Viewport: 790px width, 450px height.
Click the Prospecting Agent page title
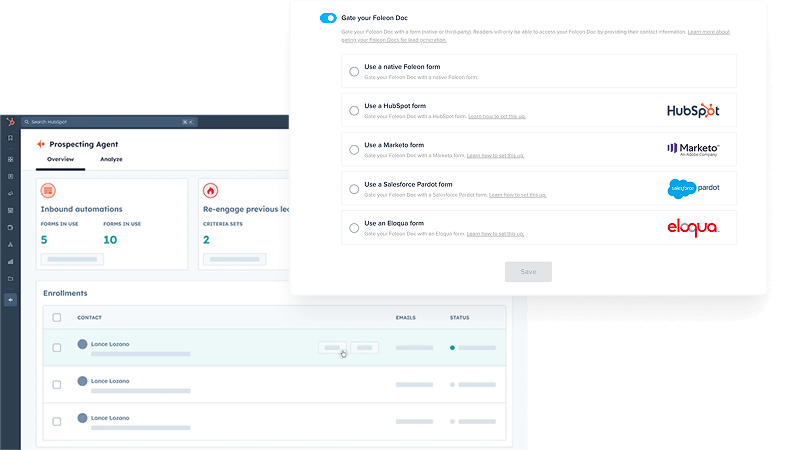[84, 144]
